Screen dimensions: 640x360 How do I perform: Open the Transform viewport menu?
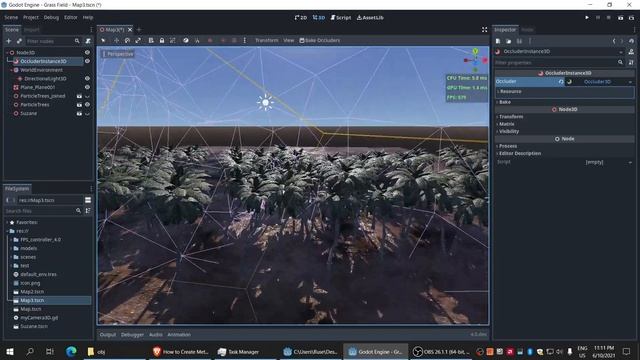tap(267, 40)
